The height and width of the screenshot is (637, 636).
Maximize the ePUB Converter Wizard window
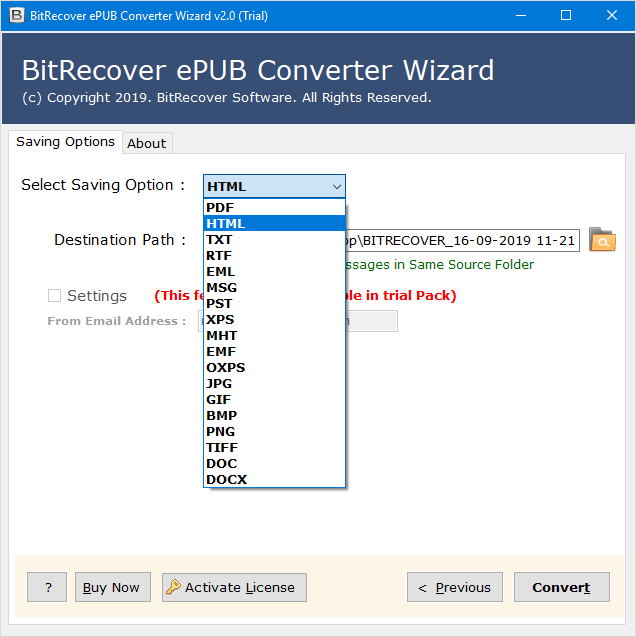(x=566, y=15)
